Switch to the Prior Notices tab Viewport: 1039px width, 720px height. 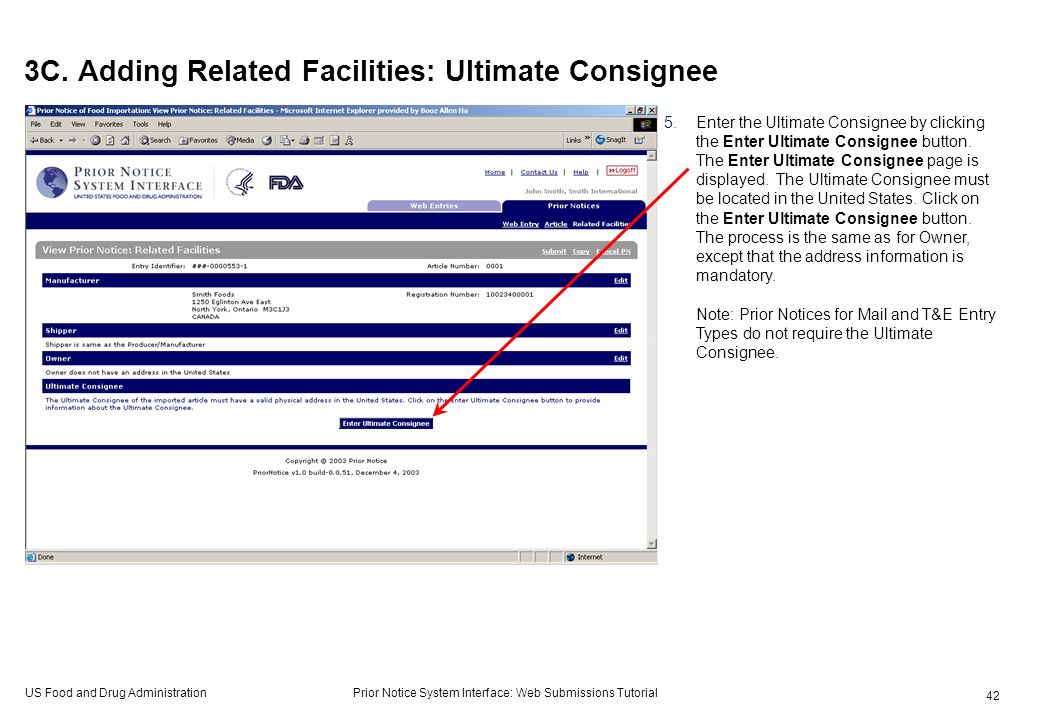(x=573, y=206)
